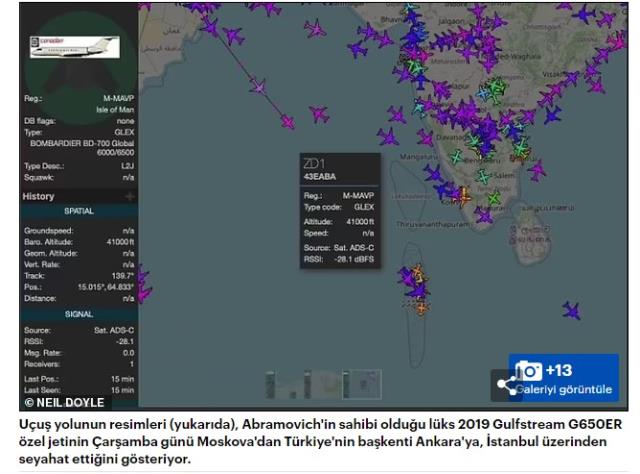Expand History with the plus icon
The height and width of the screenshot is (474, 640).
tap(129, 197)
